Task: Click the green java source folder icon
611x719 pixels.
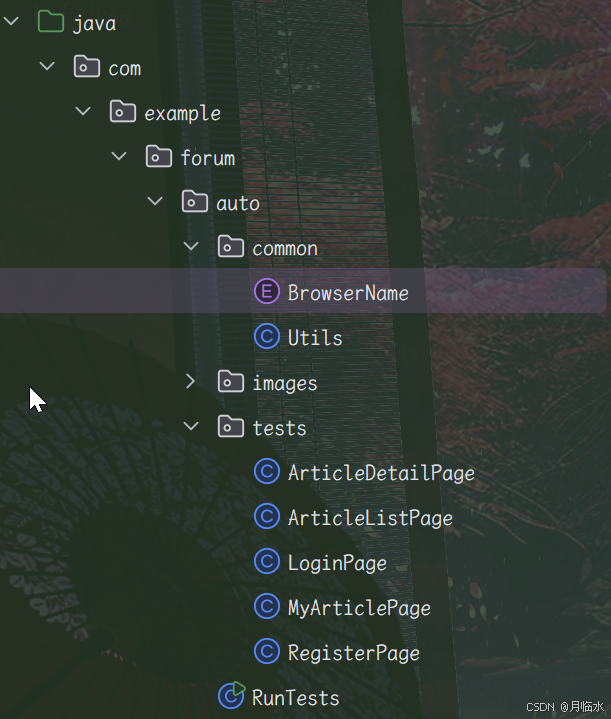Action: coord(50,22)
